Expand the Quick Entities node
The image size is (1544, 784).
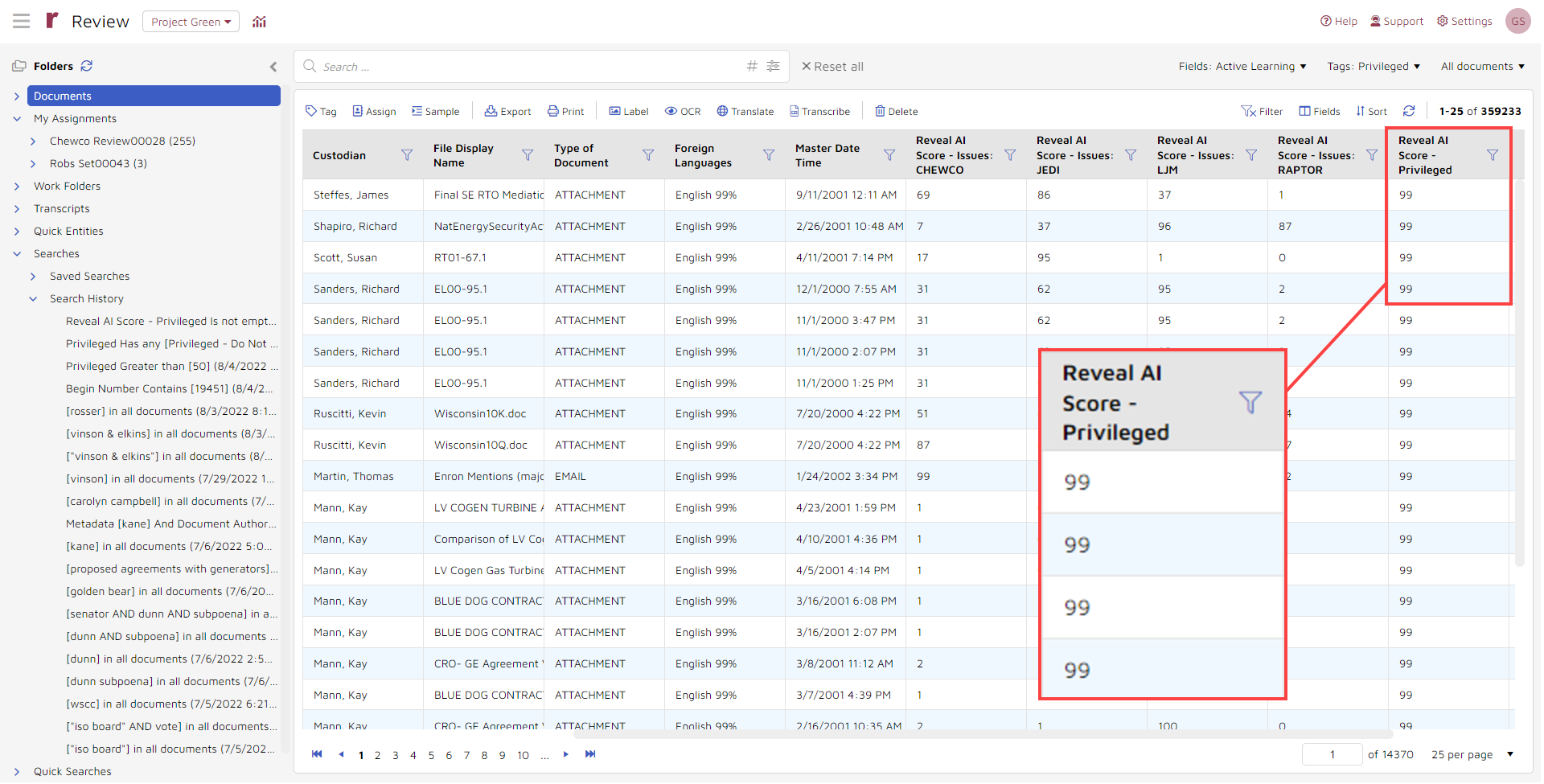pyautogui.click(x=17, y=231)
